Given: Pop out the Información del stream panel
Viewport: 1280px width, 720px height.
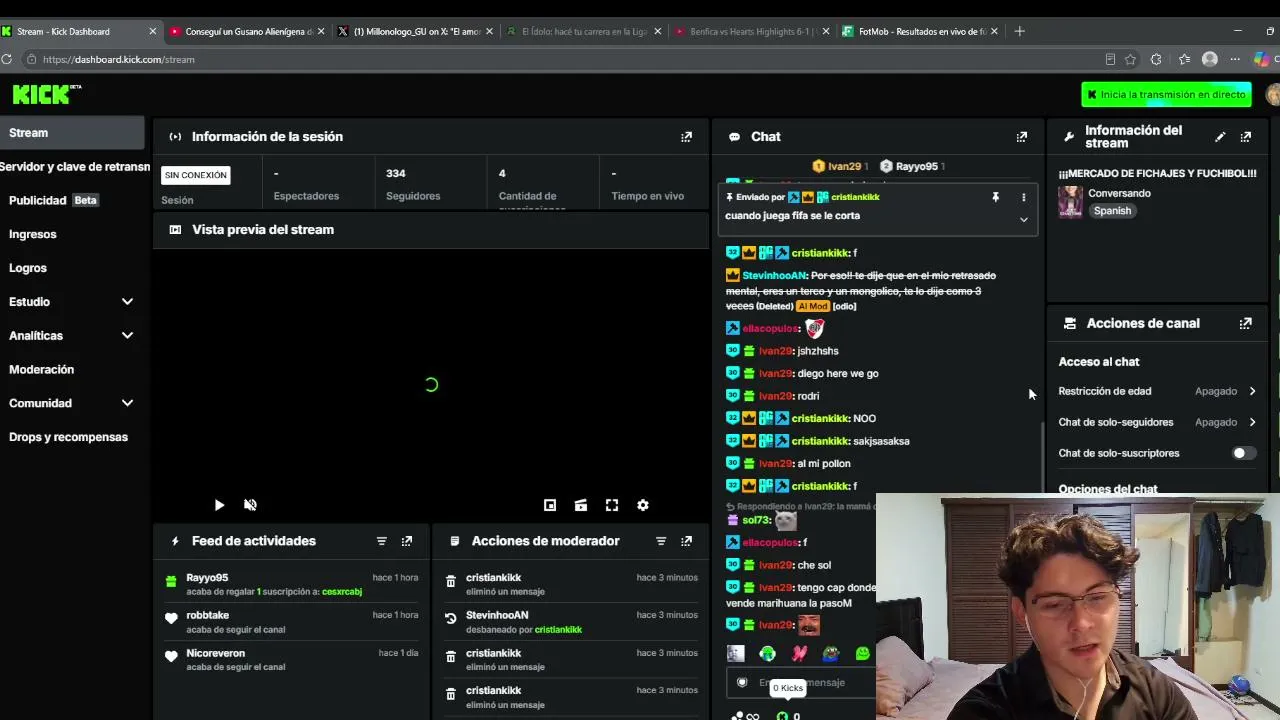Looking at the screenshot, I should (x=1245, y=137).
